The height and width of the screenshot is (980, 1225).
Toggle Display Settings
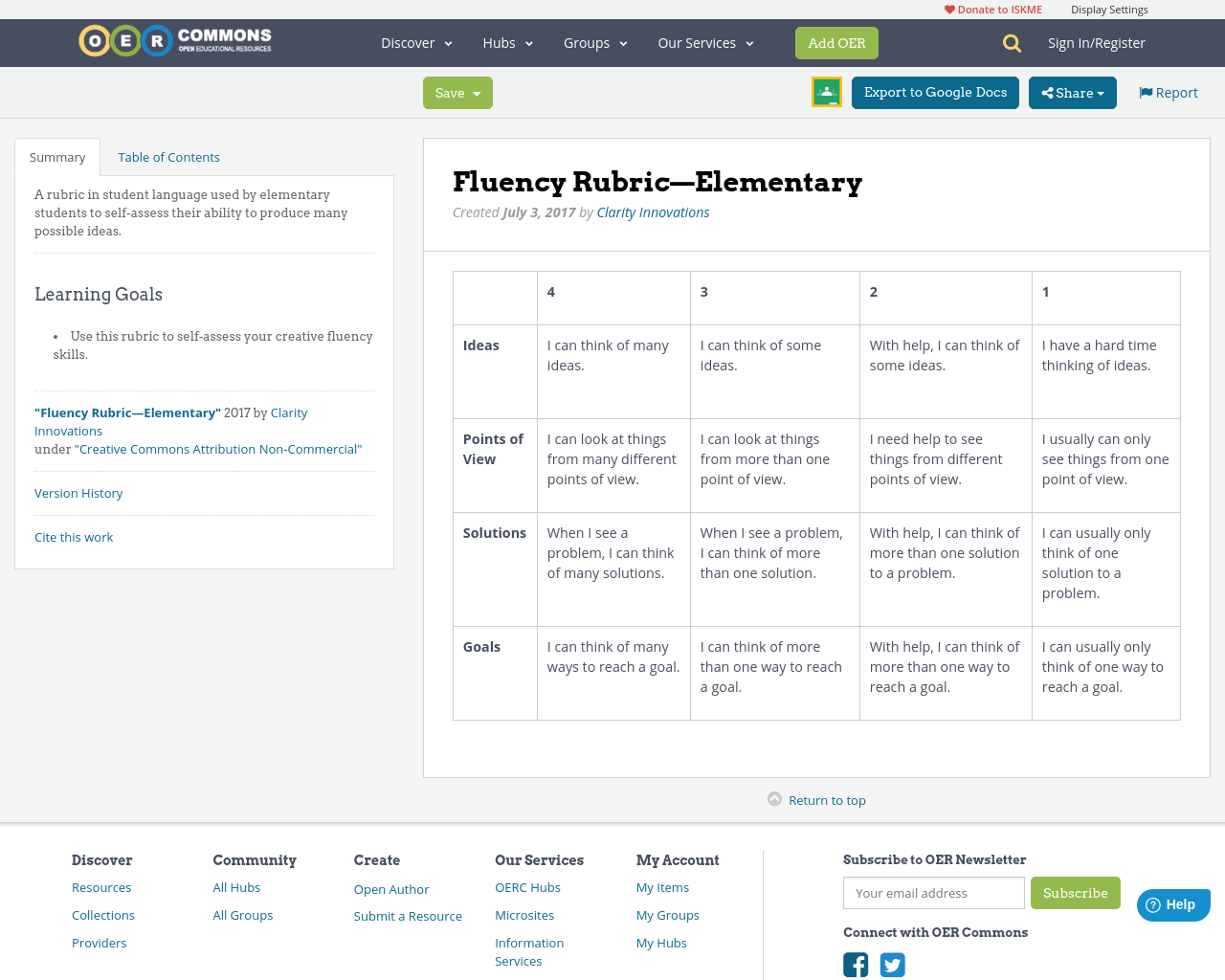pos(1109,9)
